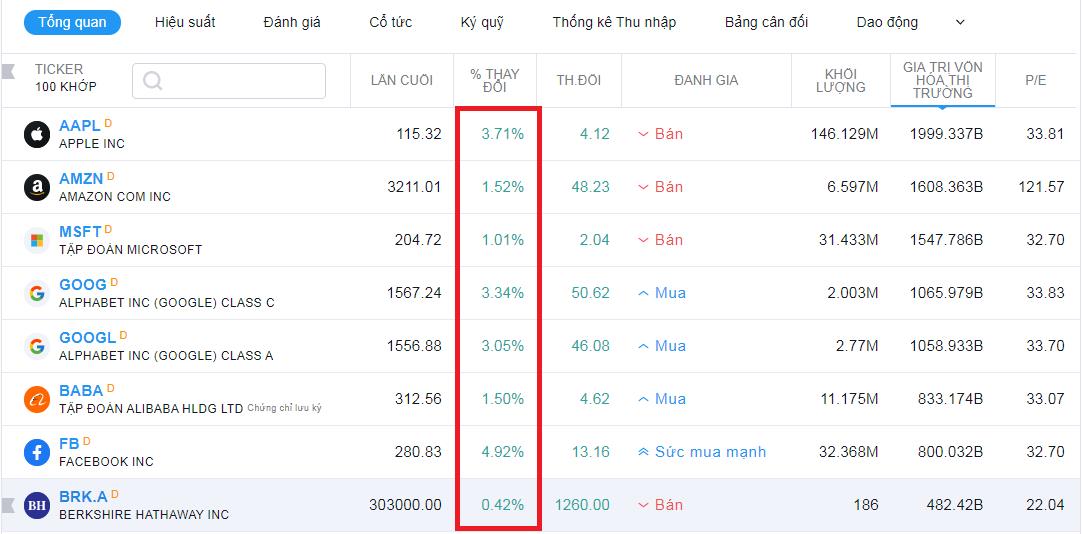Click the Google logo in GOOGL row

tap(37, 346)
